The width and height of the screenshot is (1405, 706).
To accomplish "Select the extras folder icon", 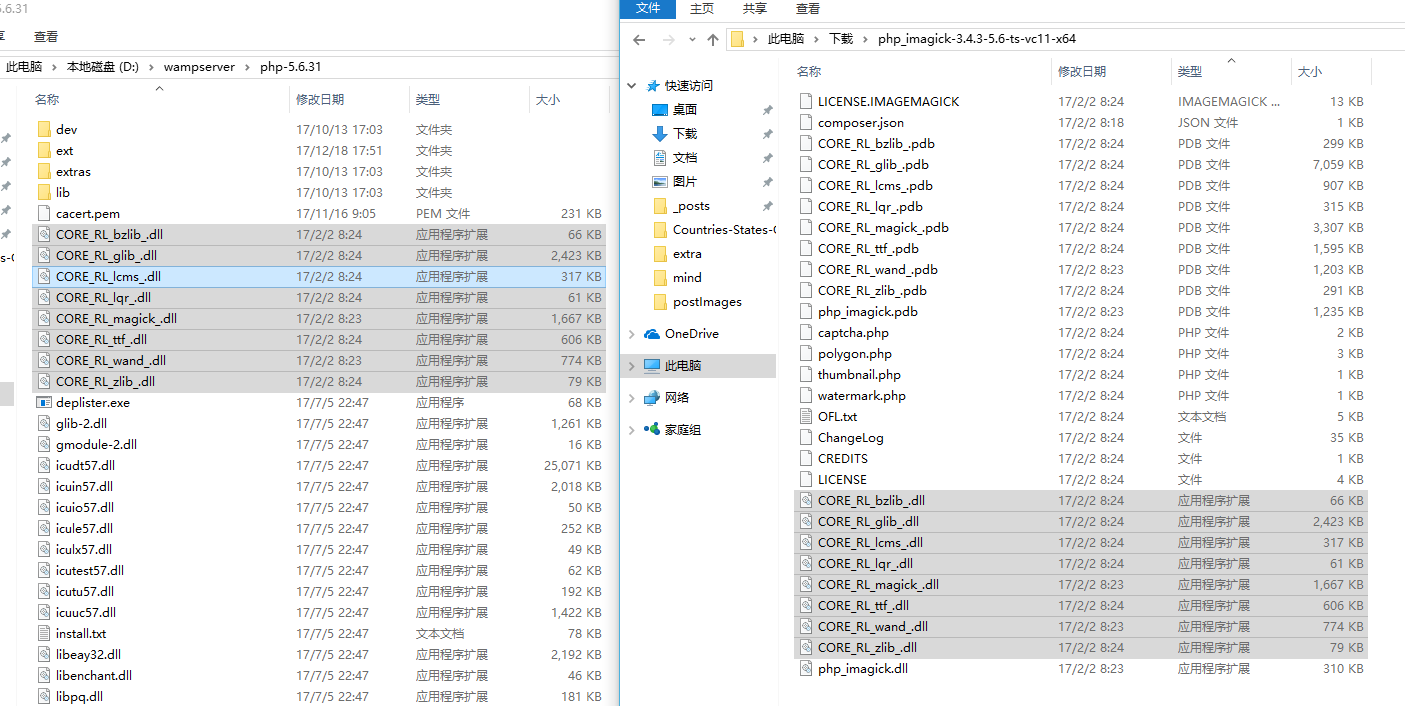I will click(43, 171).
